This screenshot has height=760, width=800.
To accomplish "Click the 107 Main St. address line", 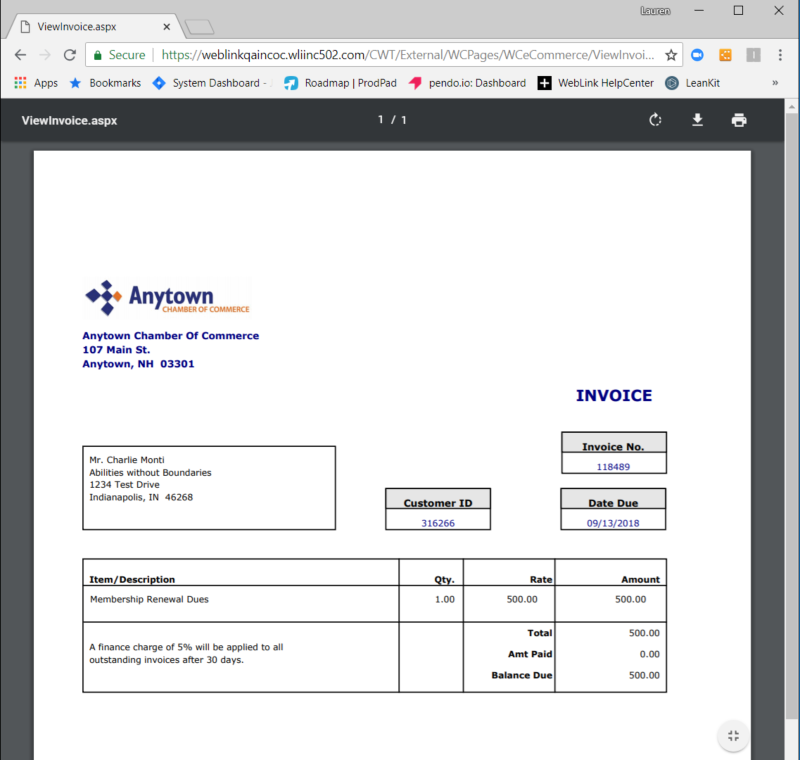I will [x=116, y=350].
